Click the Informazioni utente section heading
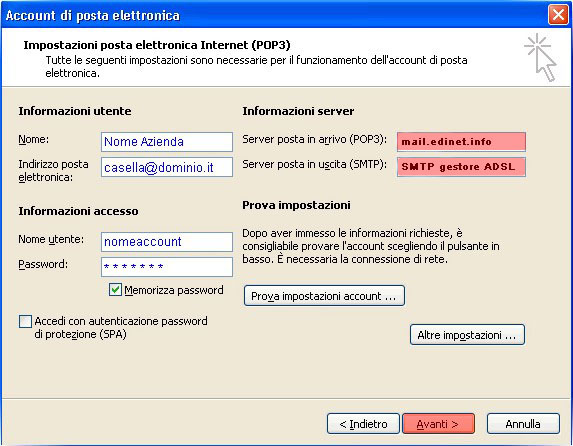573x446 pixels. point(75,111)
